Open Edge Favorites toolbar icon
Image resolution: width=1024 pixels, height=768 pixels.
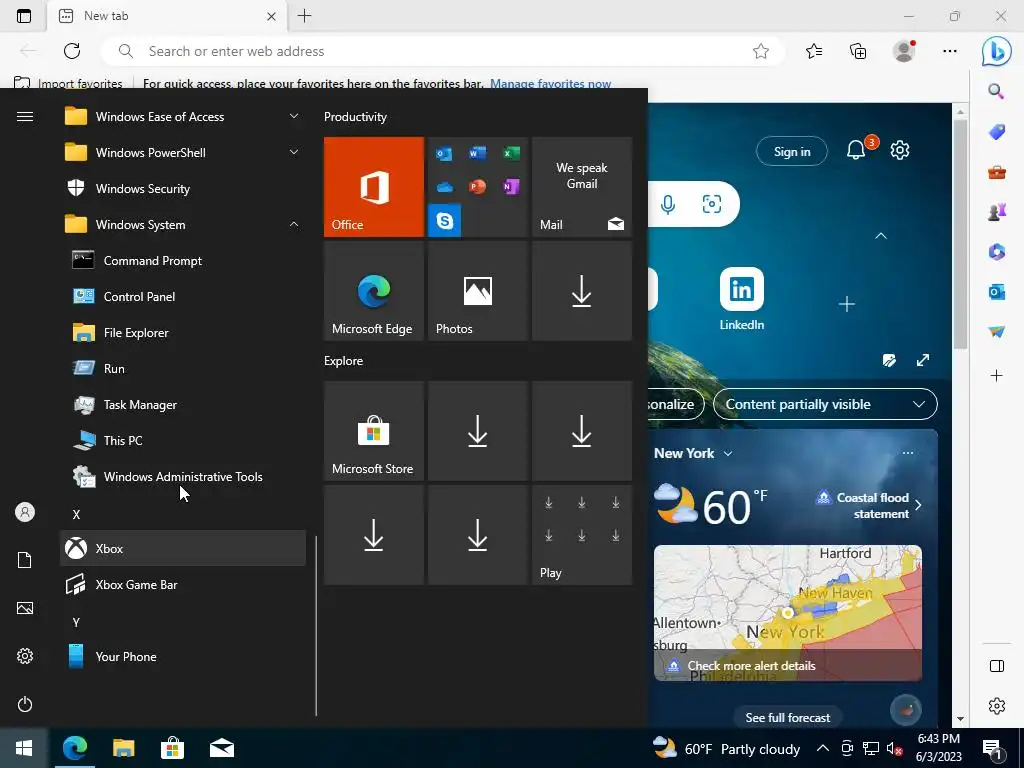click(x=814, y=51)
